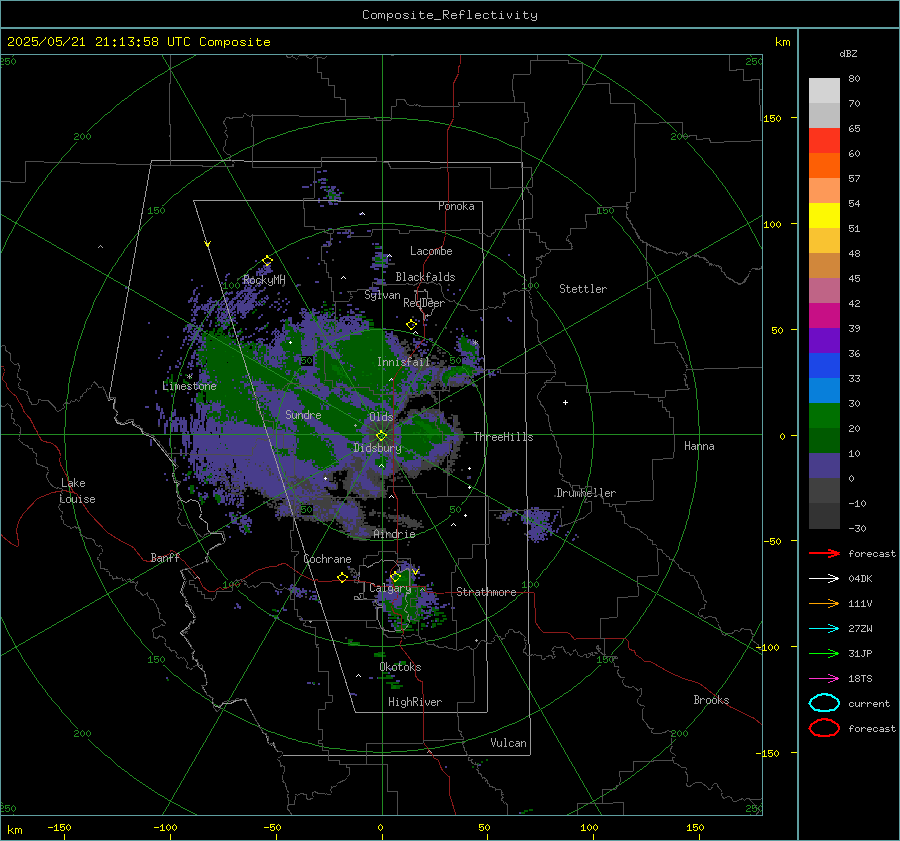Click the red forecast ellipse legend icon
The image size is (900, 841).
[x=824, y=728]
